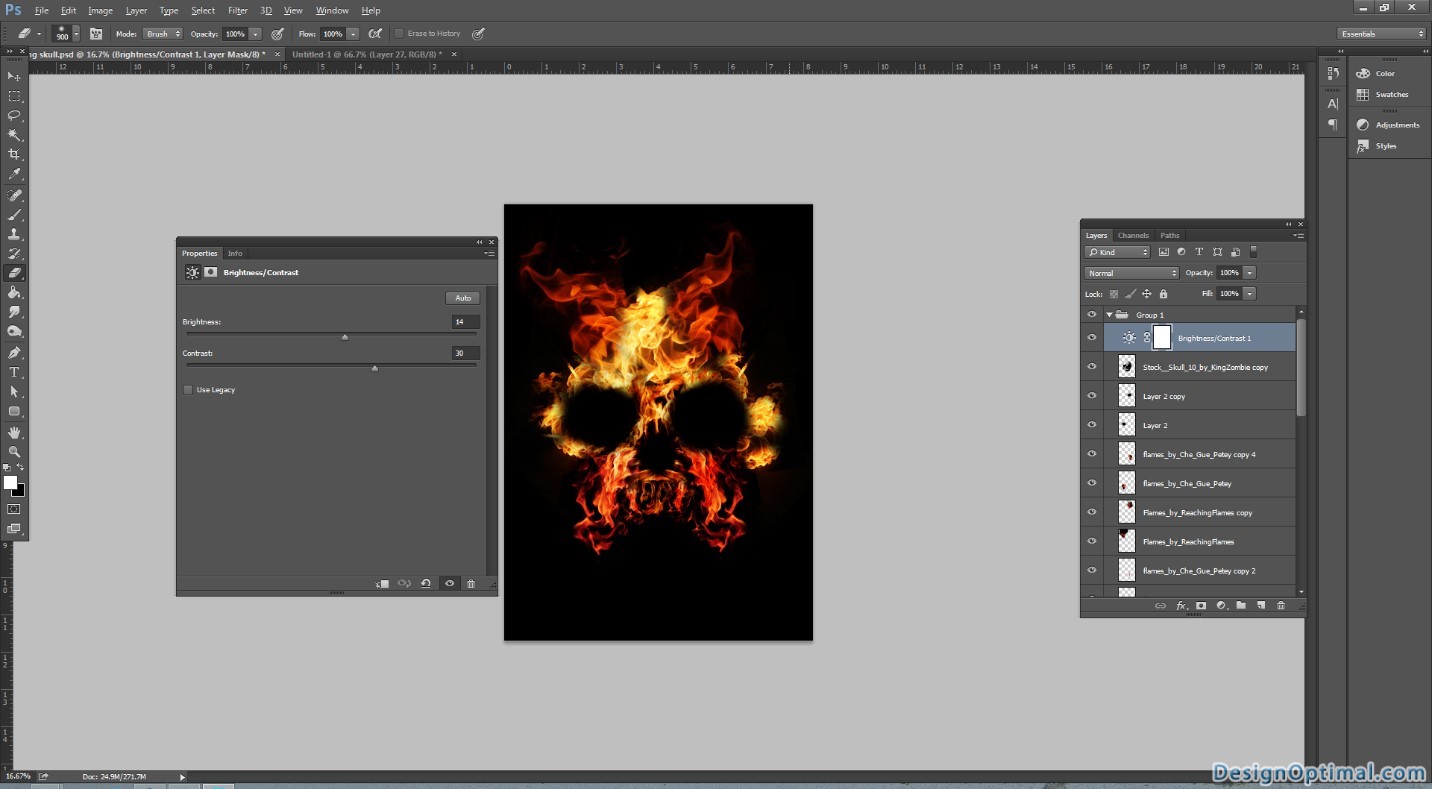Open the Filter menu
The width and height of the screenshot is (1432, 789).
pyautogui.click(x=238, y=11)
